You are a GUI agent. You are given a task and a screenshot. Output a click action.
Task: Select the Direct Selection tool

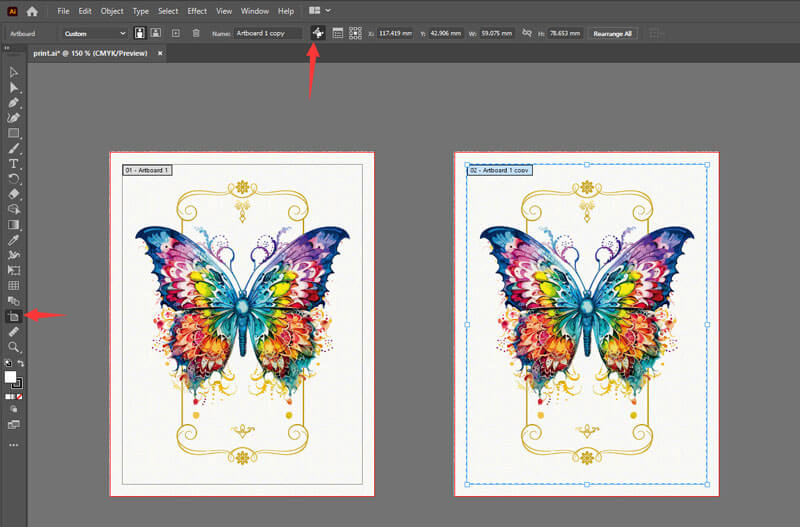coord(14,88)
